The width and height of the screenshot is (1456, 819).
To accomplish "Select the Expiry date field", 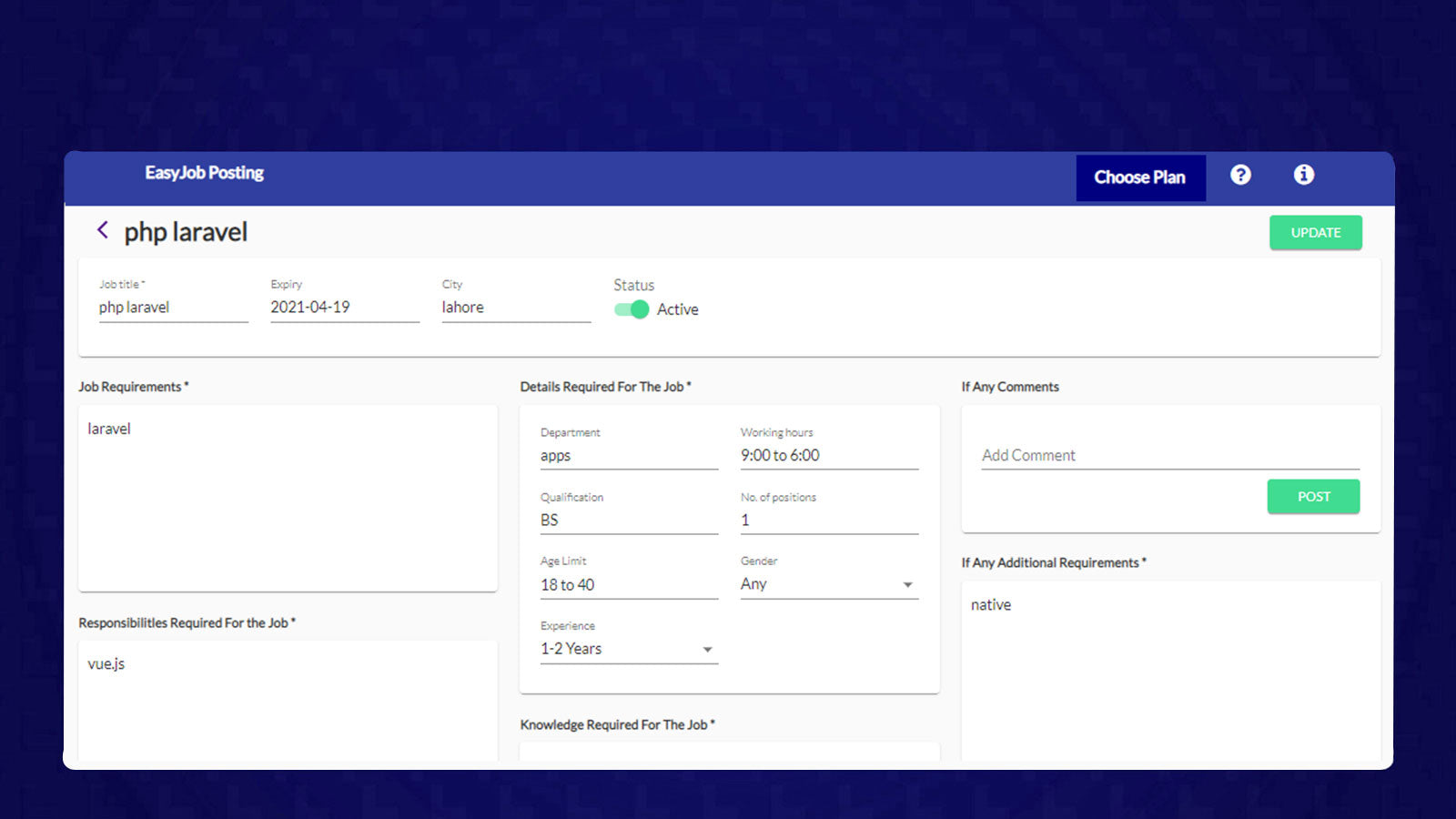I will click(344, 308).
